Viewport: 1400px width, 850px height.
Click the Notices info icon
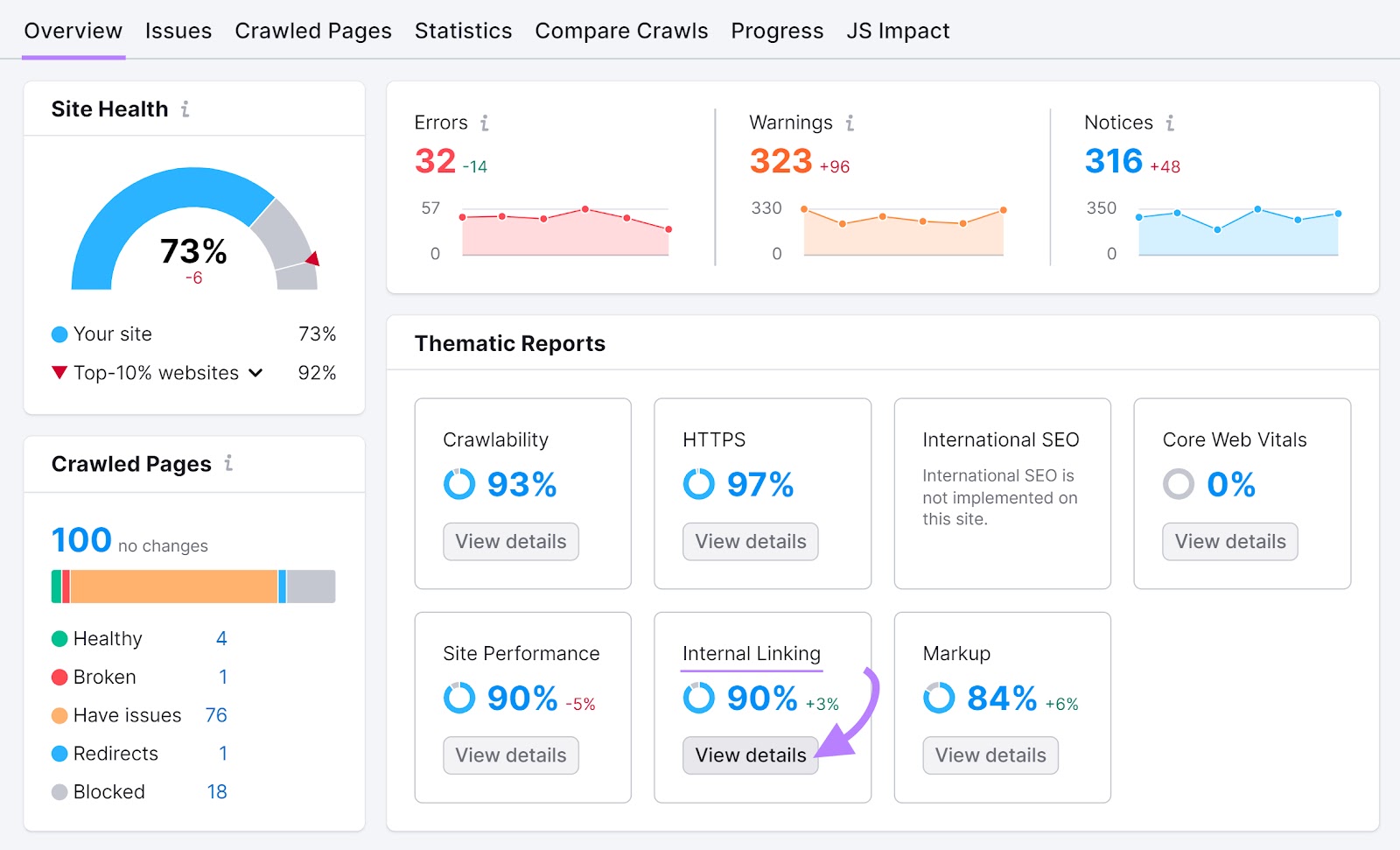coord(1172,123)
